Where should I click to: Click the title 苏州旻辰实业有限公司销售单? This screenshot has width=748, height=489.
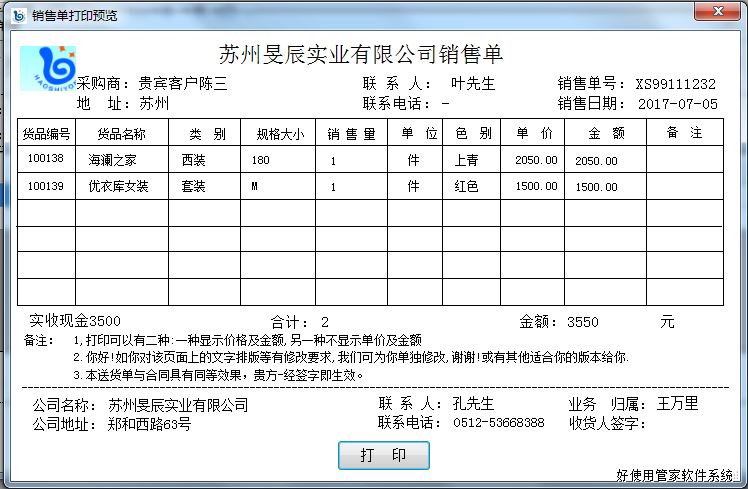[x=361, y=54]
